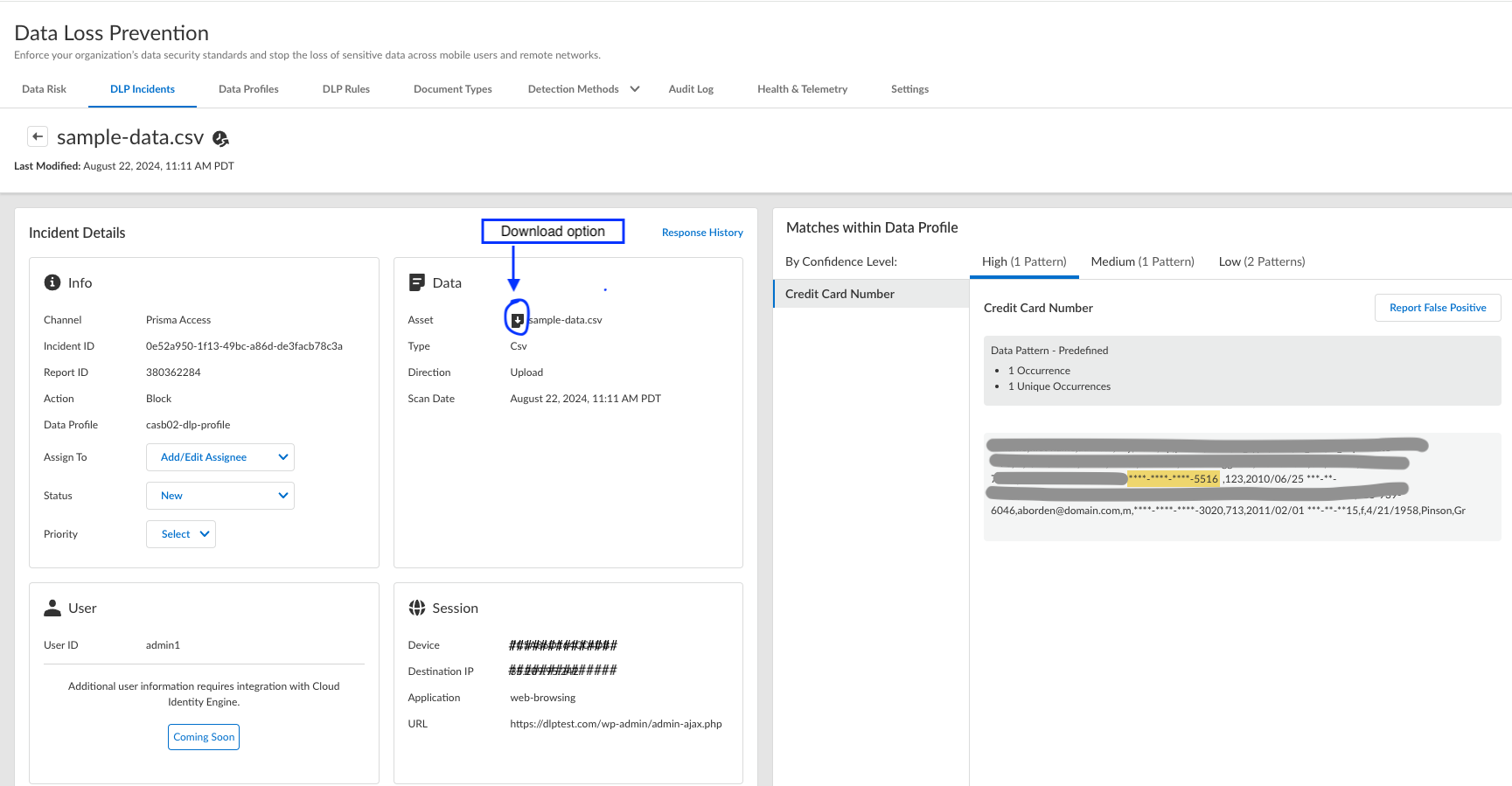Click the back arrow beside sample-data.csv
Viewport: 1512px width, 786px height.
pyautogui.click(x=38, y=136)
